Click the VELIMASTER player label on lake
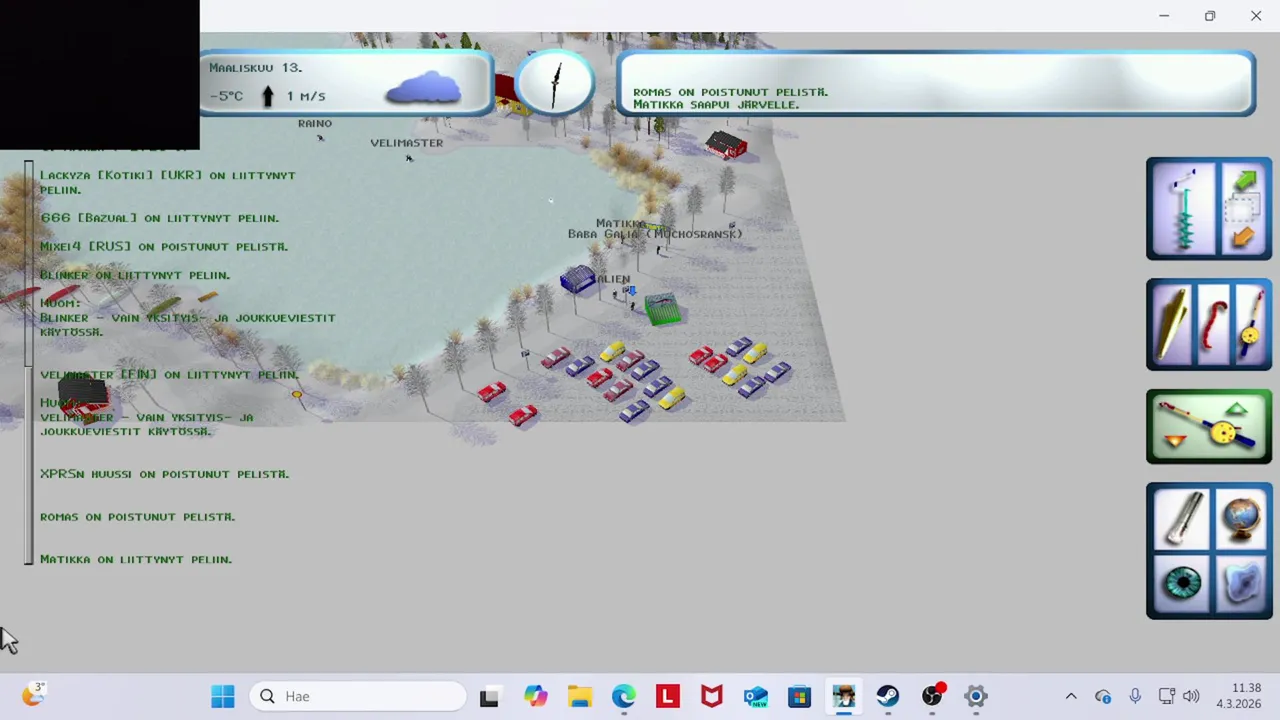1280x720 pixels. [406, 143]
